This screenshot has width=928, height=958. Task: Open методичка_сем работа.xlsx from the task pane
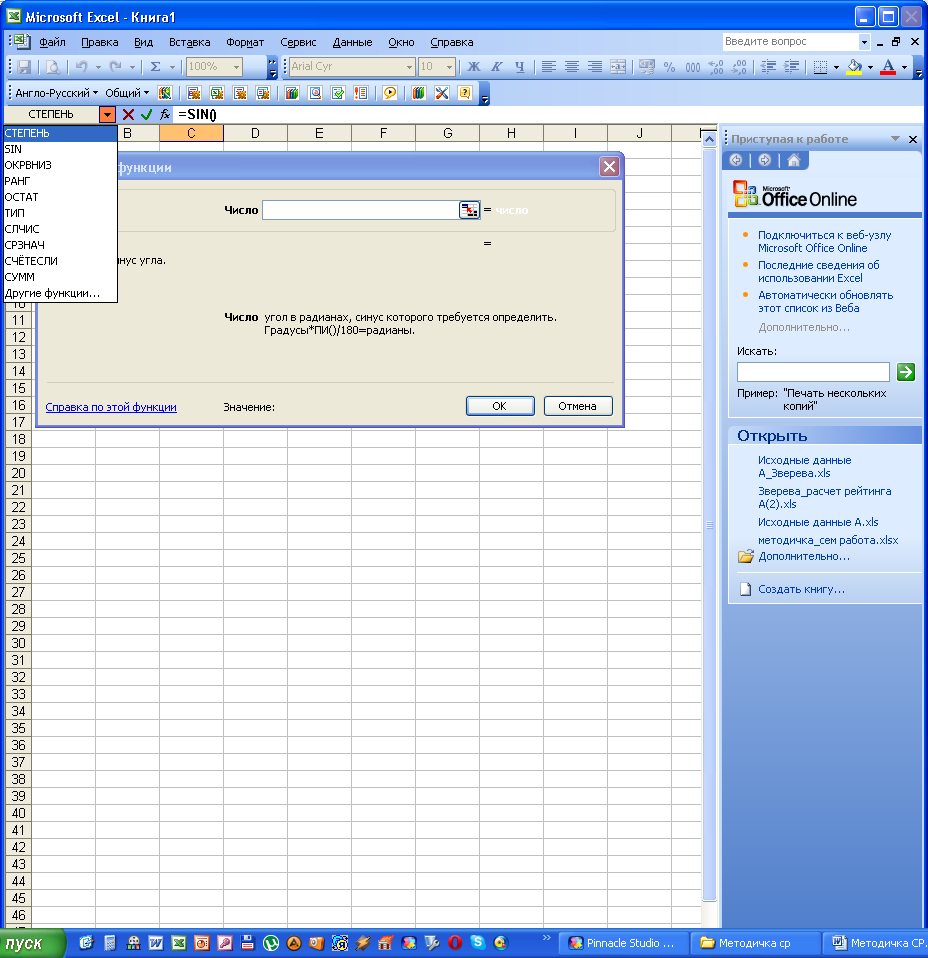828,540
